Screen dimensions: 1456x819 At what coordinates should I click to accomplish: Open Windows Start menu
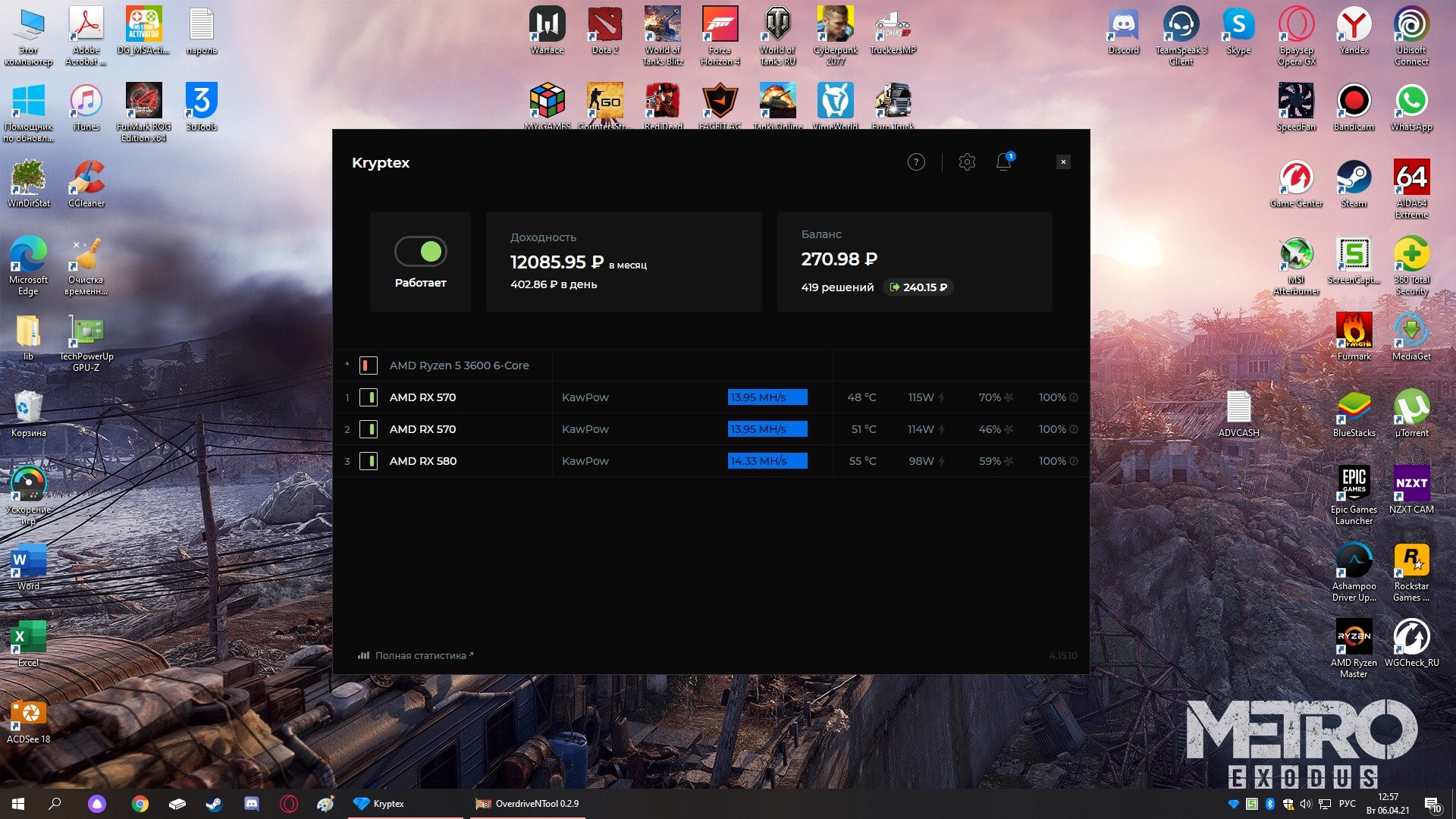(18, 804)
